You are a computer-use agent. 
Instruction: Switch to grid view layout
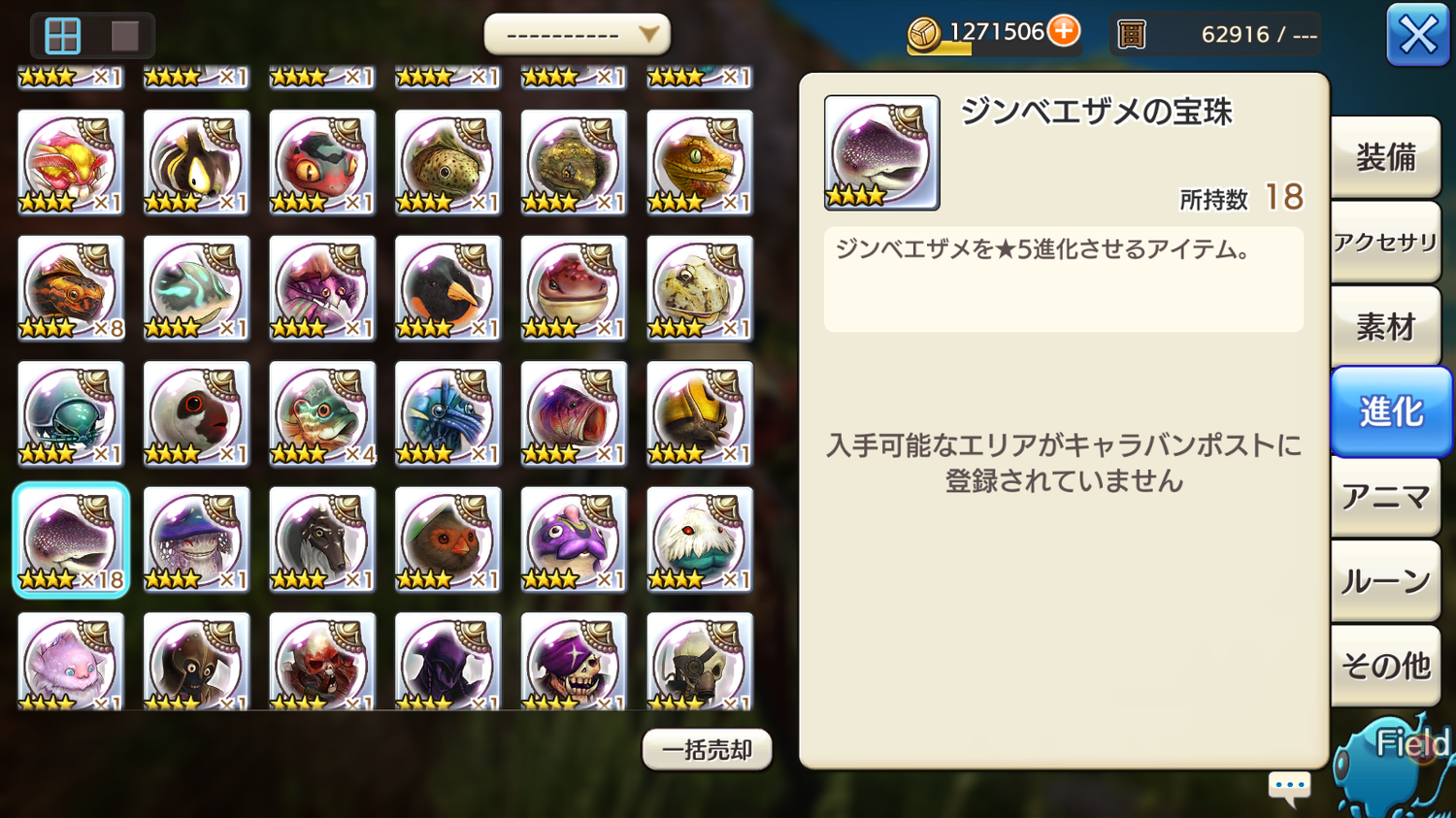click(x=63, y=36)
